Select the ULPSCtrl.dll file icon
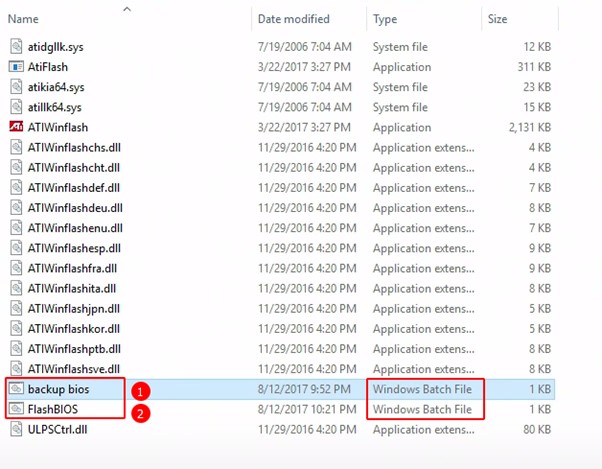This screenshot has width=602, height=469. click(16, 429)
